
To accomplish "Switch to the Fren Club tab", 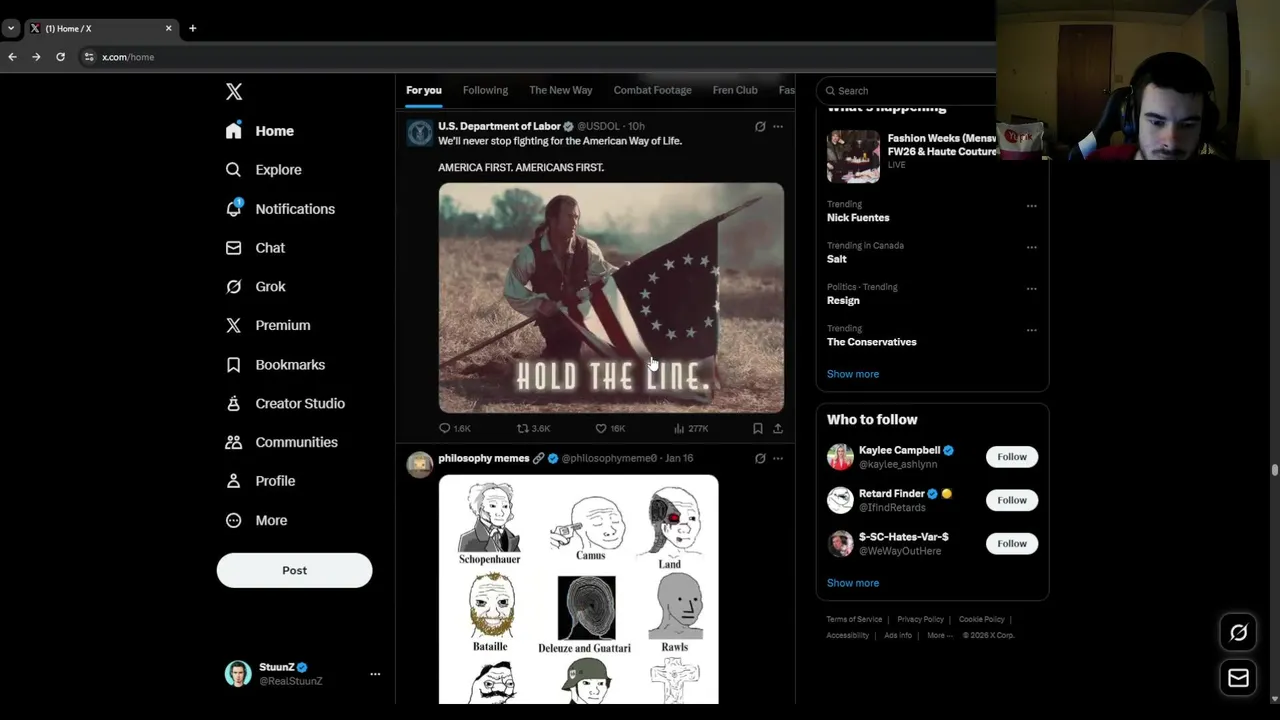I will click(x=735, y=90).
